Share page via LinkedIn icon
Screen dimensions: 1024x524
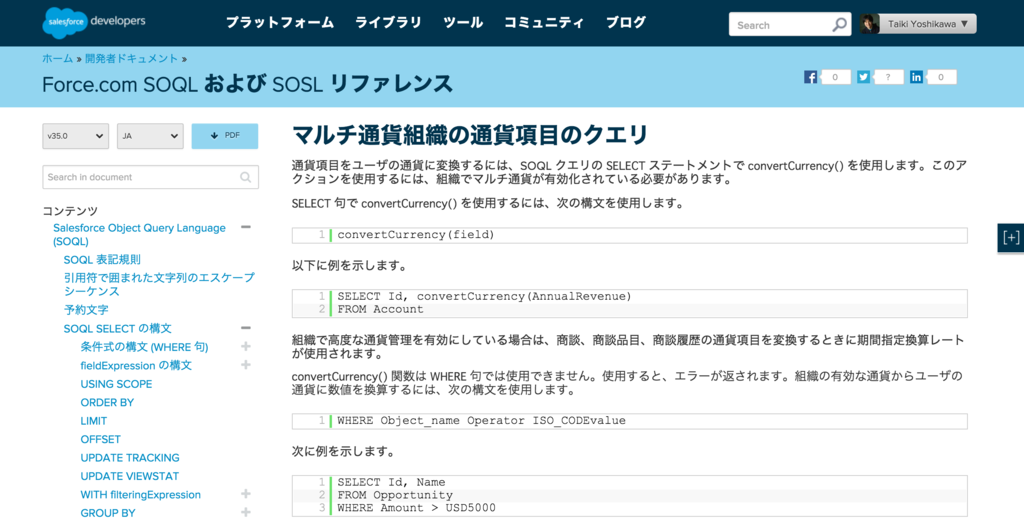coord(916,77)
